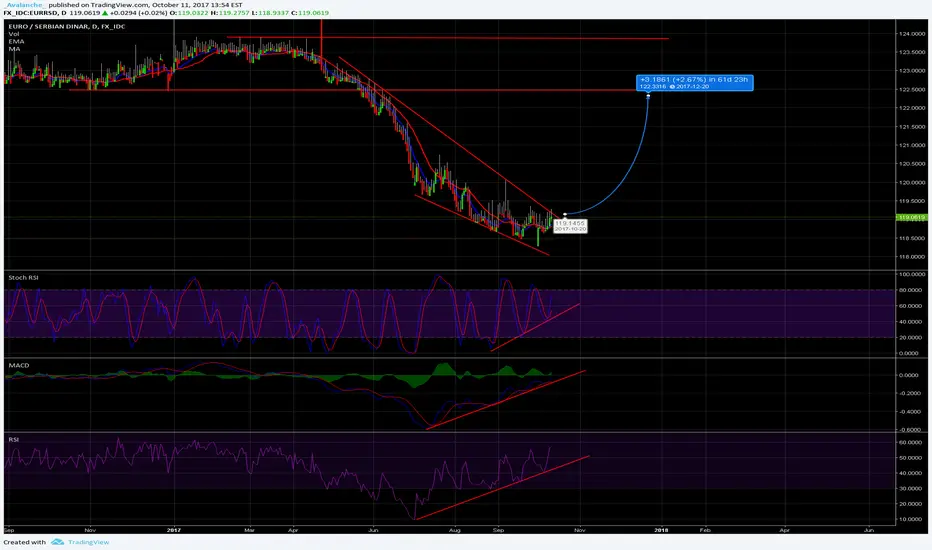Click the green up-arrow price change icon

pos(106,12)
